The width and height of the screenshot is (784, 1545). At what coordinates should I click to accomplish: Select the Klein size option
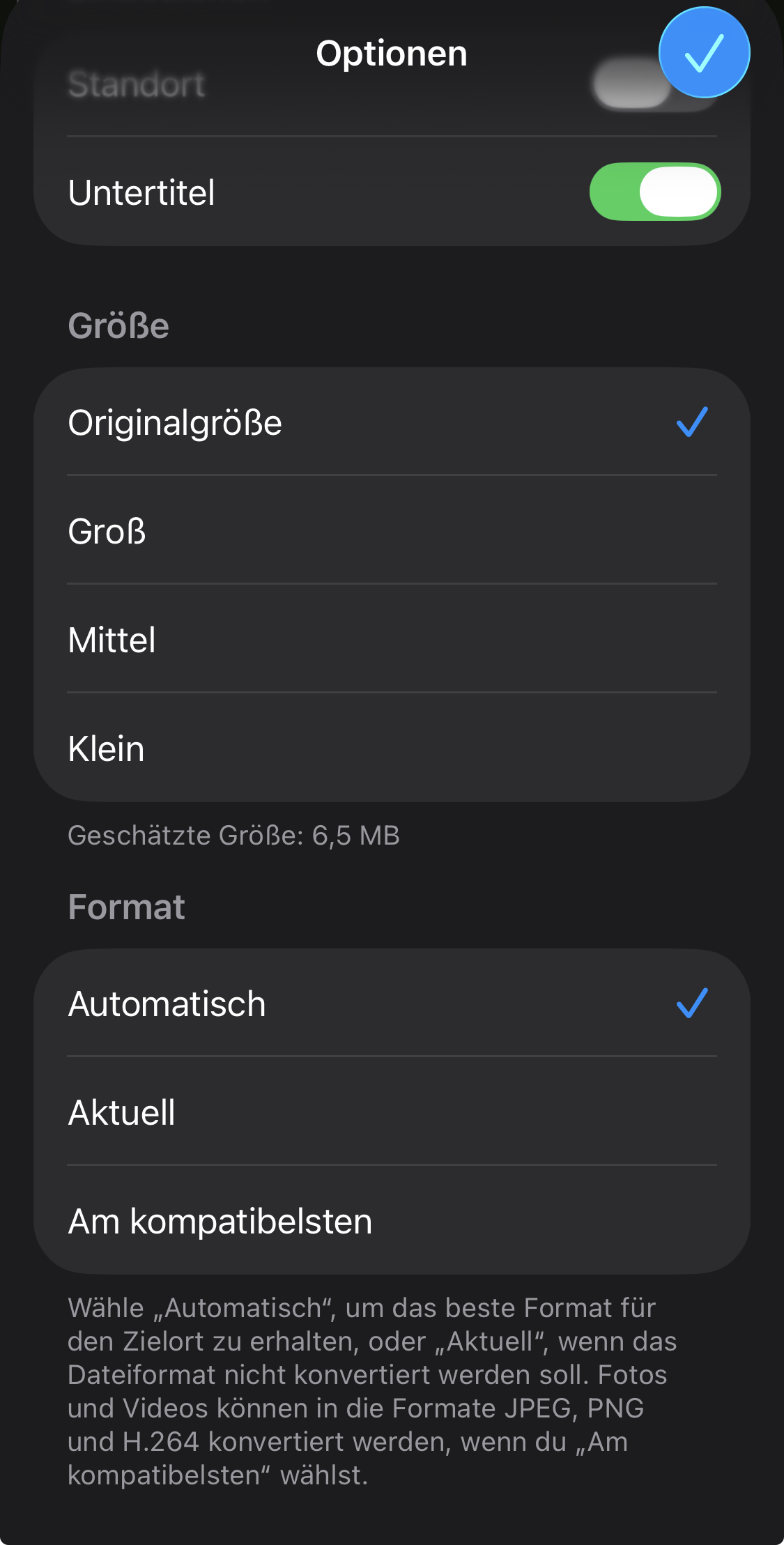[x=107, y=748]
